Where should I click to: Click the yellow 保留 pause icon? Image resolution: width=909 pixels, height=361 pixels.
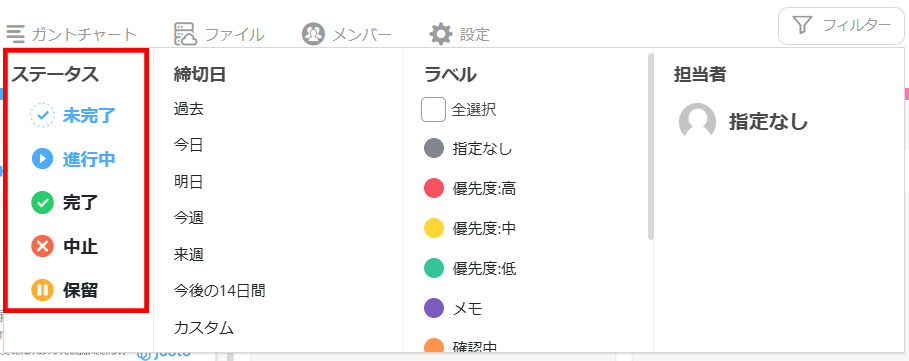pos(42,290)
